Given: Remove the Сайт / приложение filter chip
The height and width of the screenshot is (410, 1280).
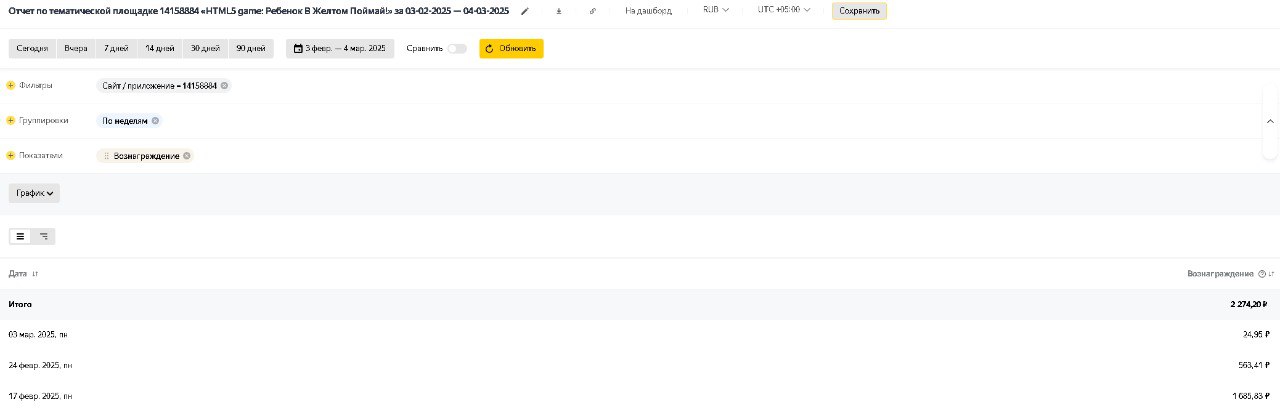Looking at the screenshot, I should click(224, 86).
